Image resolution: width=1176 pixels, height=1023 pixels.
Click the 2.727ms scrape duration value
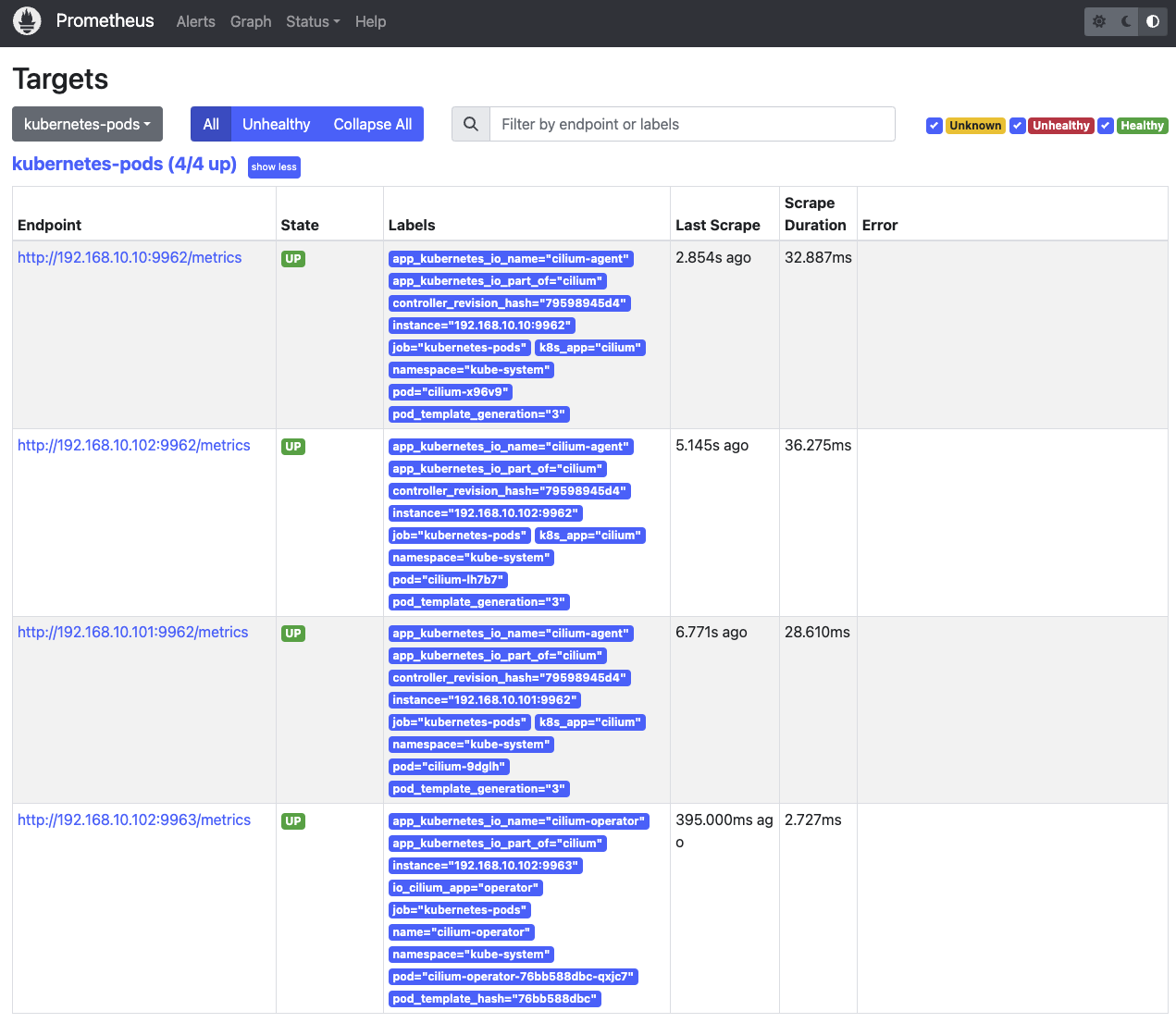coord(813,820)
